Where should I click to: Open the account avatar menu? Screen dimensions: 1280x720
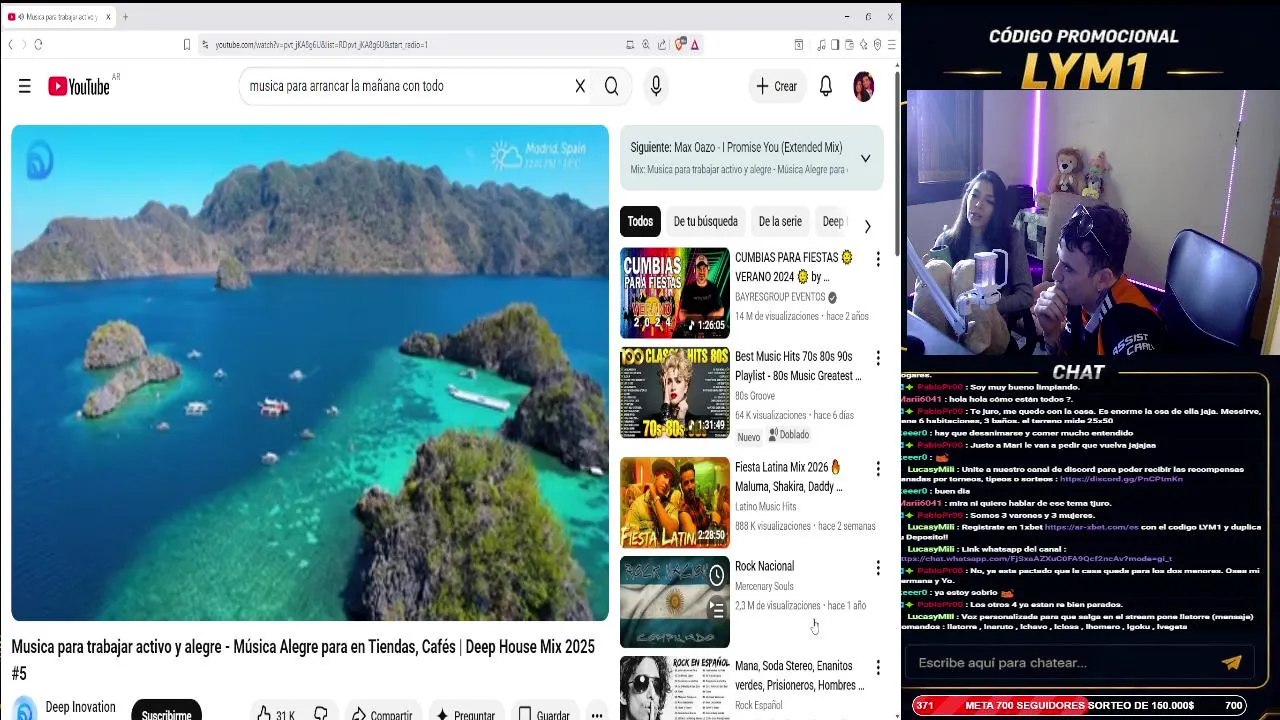[864, 87]
